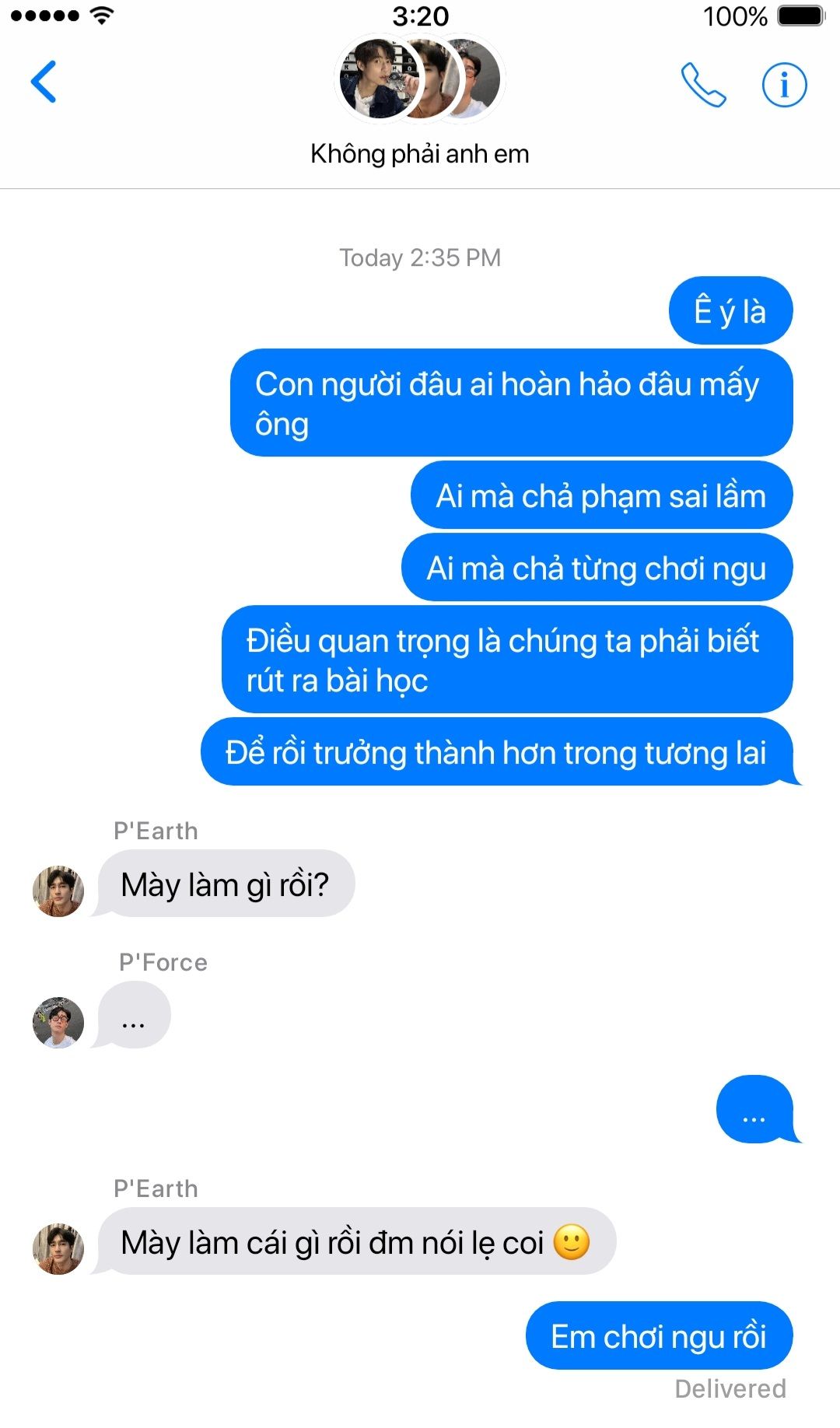The image size is (840, 1428).
Task: Select the "Ai mà chả phạm sai lầm" bubble
Action: point(601,495)
